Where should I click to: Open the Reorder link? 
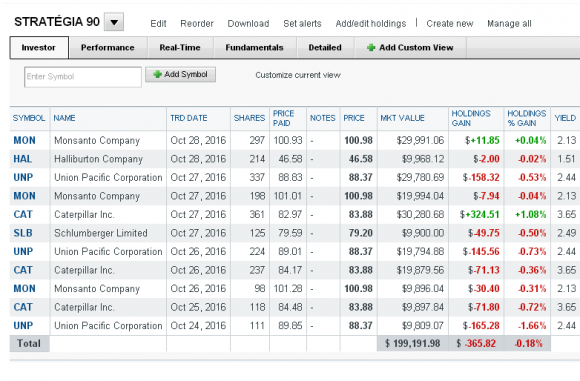point(197,24)
